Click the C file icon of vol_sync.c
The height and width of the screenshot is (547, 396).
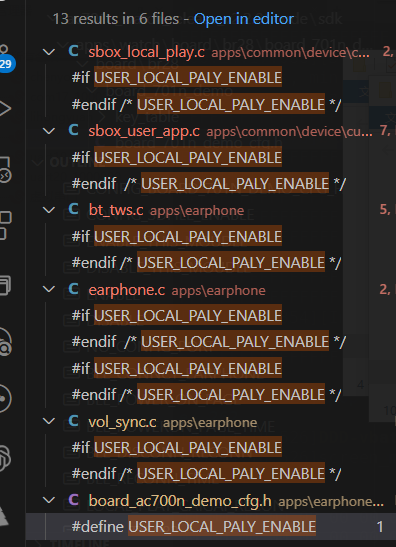pos(74,421)
